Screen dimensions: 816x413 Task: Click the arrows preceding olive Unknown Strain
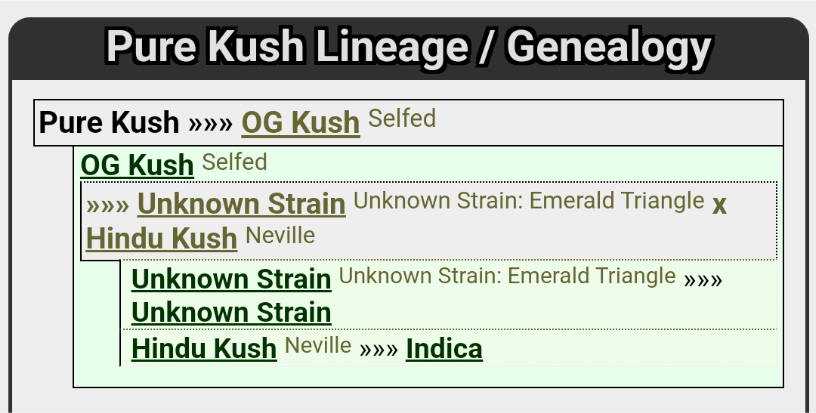coord(108,205)
